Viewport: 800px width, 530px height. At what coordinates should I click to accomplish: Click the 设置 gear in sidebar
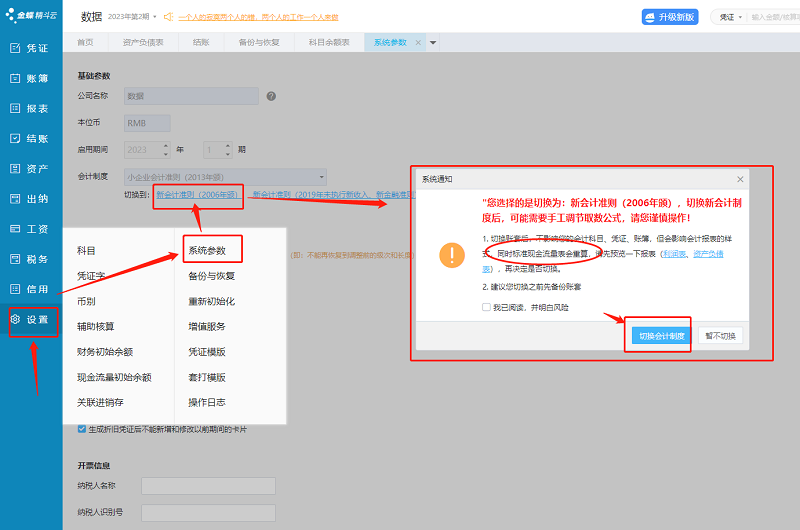point(29,320)
